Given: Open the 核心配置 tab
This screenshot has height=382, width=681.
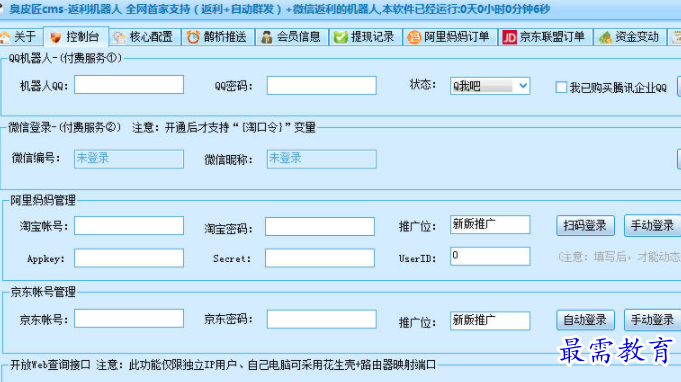Looking at the screenshot, I should pos(145,37).
